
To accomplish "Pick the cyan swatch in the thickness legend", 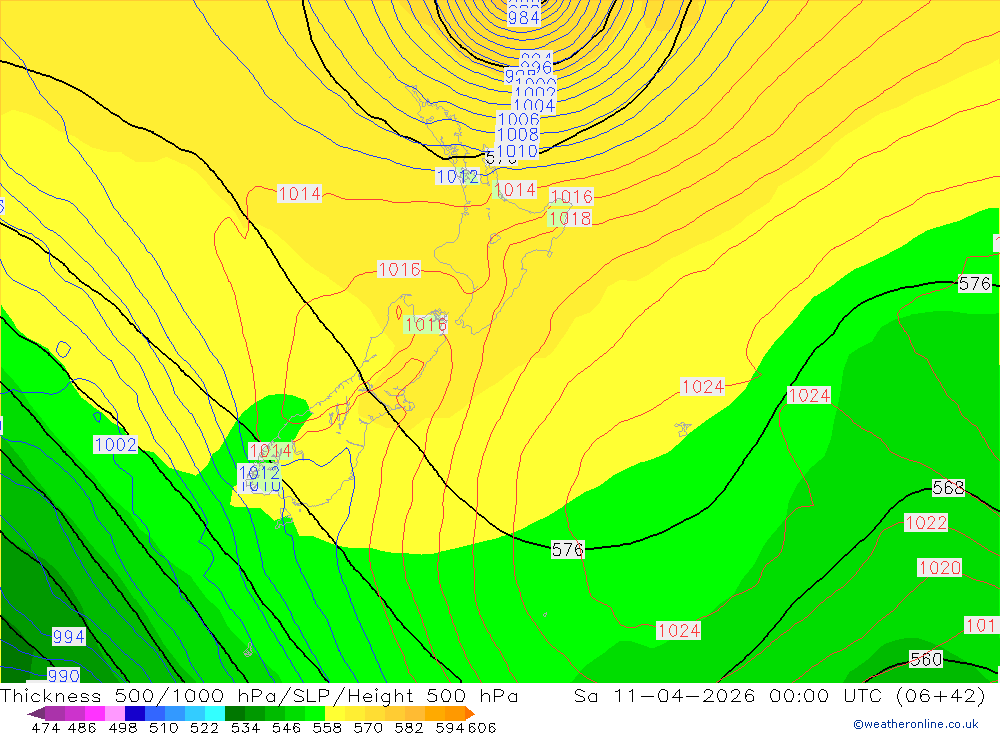I will coord(215,713).
